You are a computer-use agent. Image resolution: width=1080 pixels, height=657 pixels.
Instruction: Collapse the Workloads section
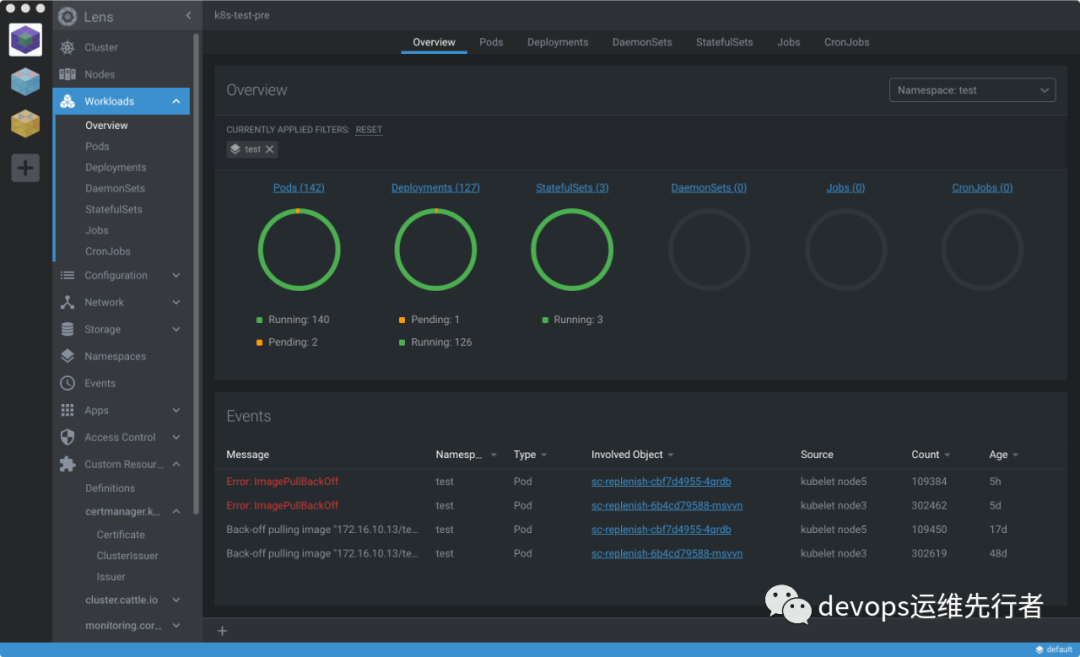pyautogui.click(x=176, y=101)
